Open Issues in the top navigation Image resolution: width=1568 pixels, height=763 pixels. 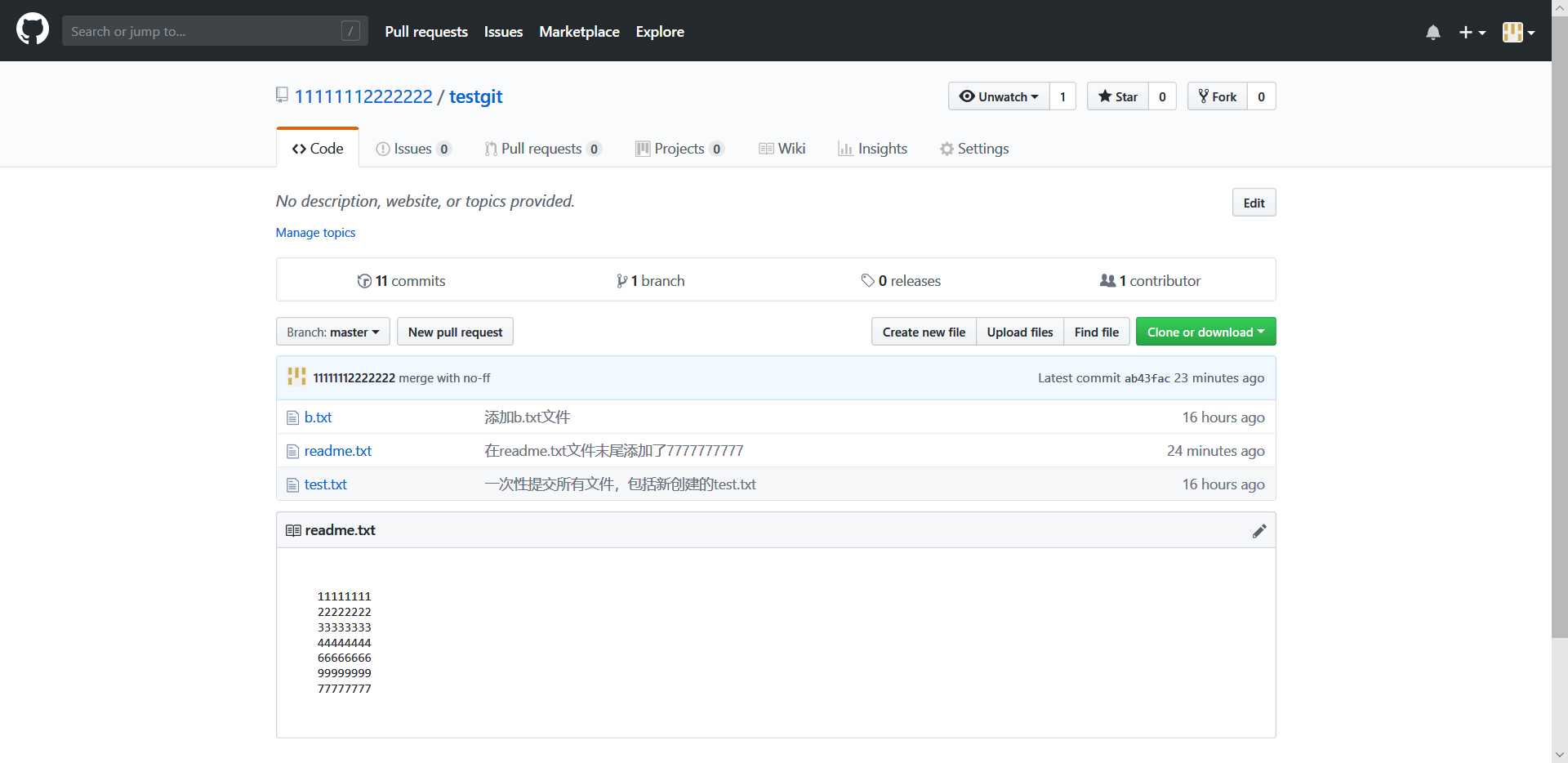coord(503,31)
